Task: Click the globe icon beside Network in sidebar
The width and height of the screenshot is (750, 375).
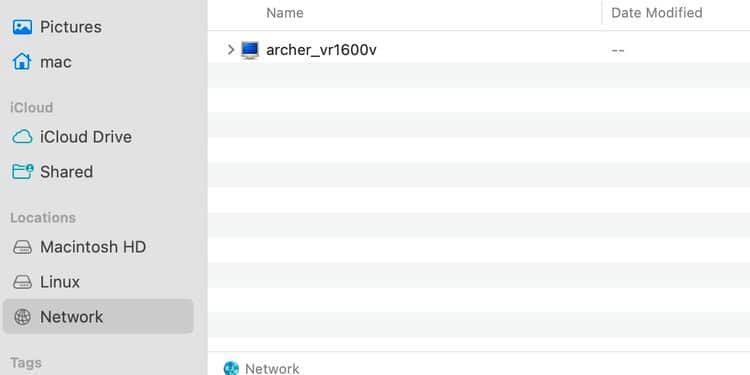Action: click(x=22, y=317)
